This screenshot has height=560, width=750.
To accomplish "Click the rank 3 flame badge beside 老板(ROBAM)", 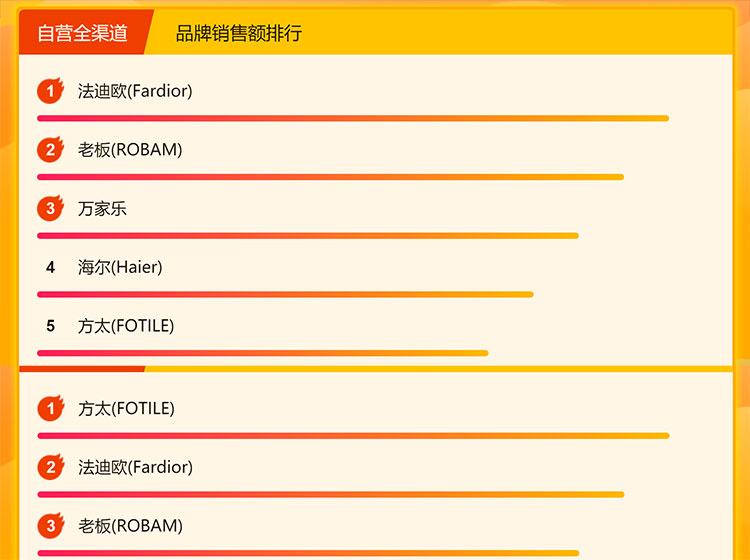I will [x=50, y=526].
